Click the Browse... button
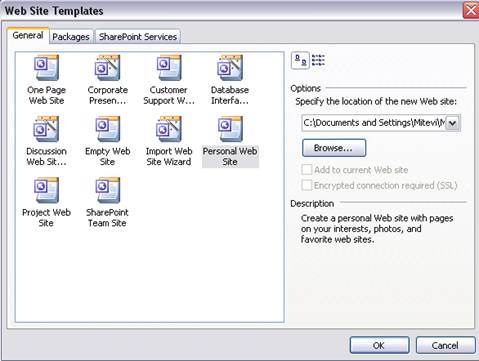The height and width of the screenshot is (361, 479). [334, 148]
